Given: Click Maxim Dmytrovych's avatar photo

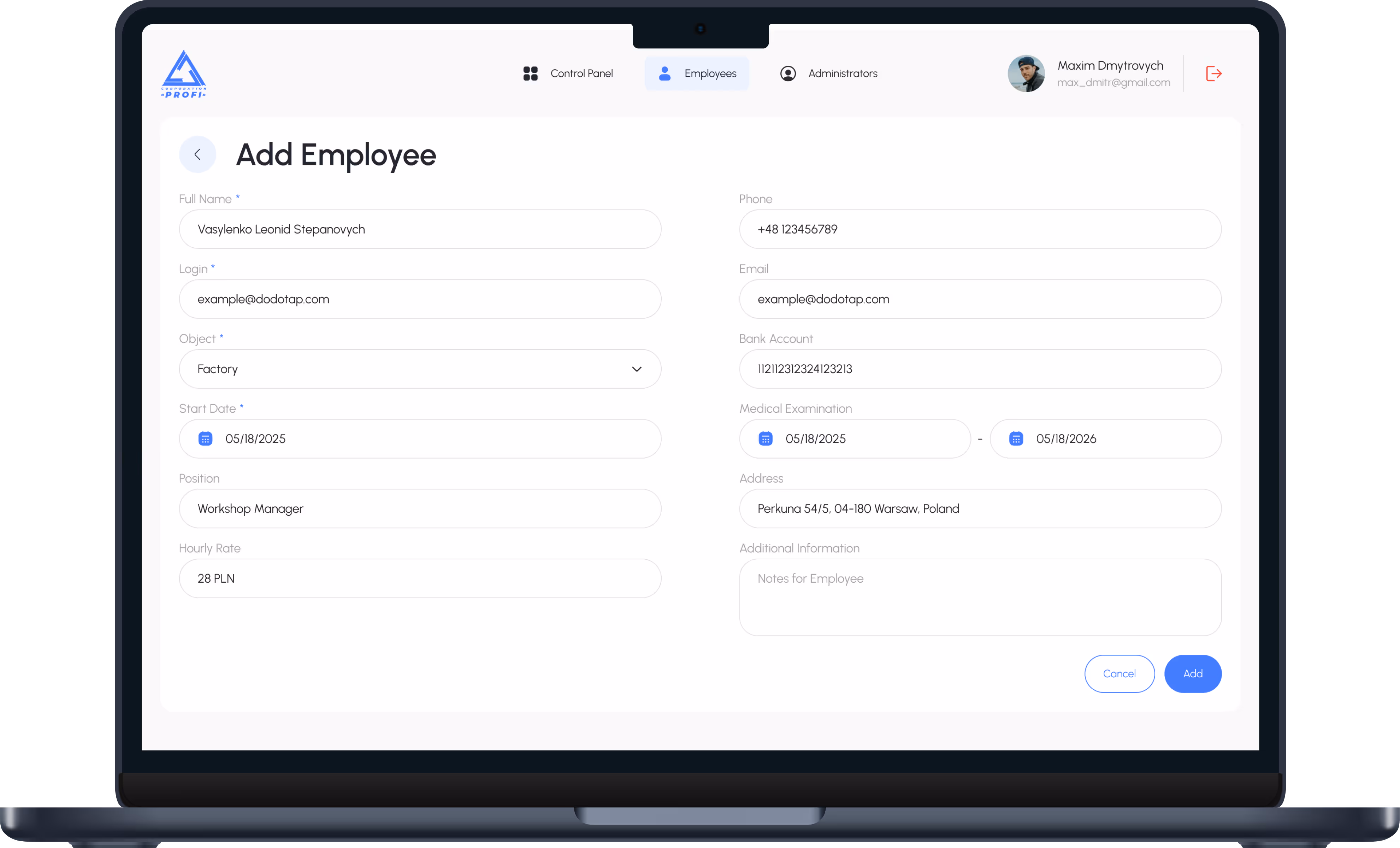Looking at the screenshot, I should click(x=1026, y=73).
